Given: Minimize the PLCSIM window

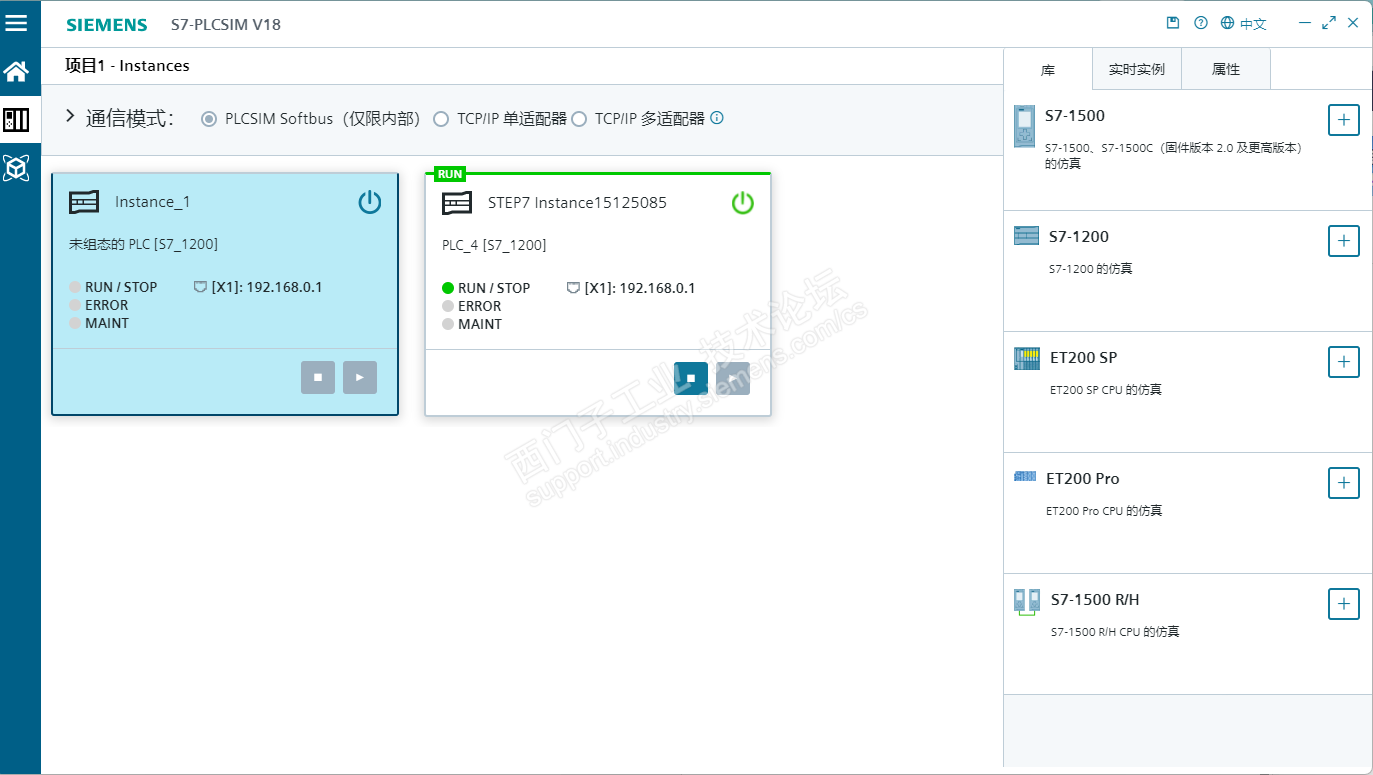Looking at the screenshot, I should pyautogui.click(x=1305, y=23).
